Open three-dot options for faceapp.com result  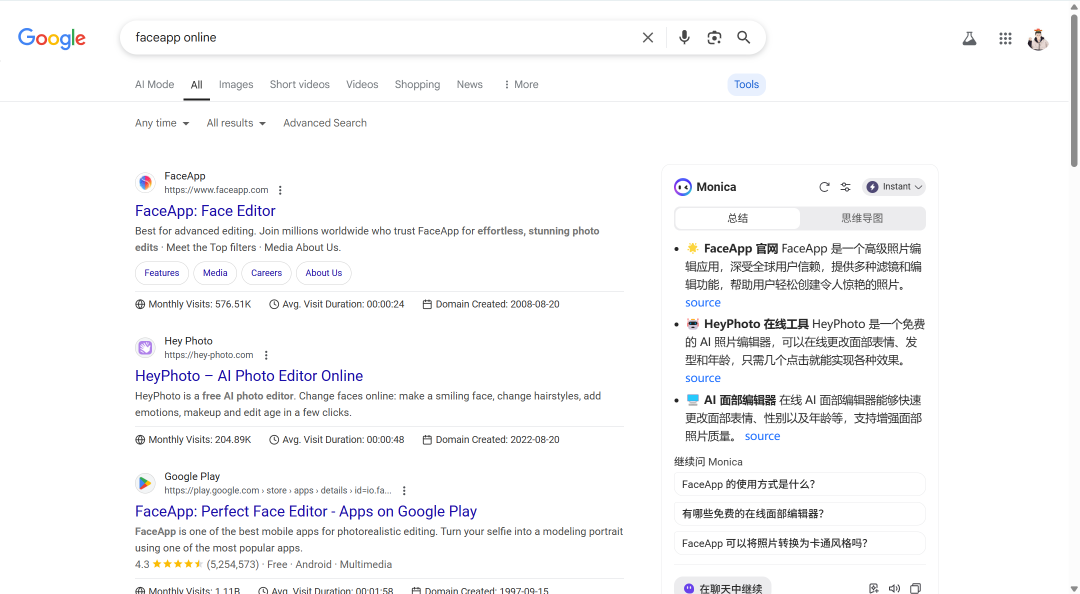(x=280, y=190)
